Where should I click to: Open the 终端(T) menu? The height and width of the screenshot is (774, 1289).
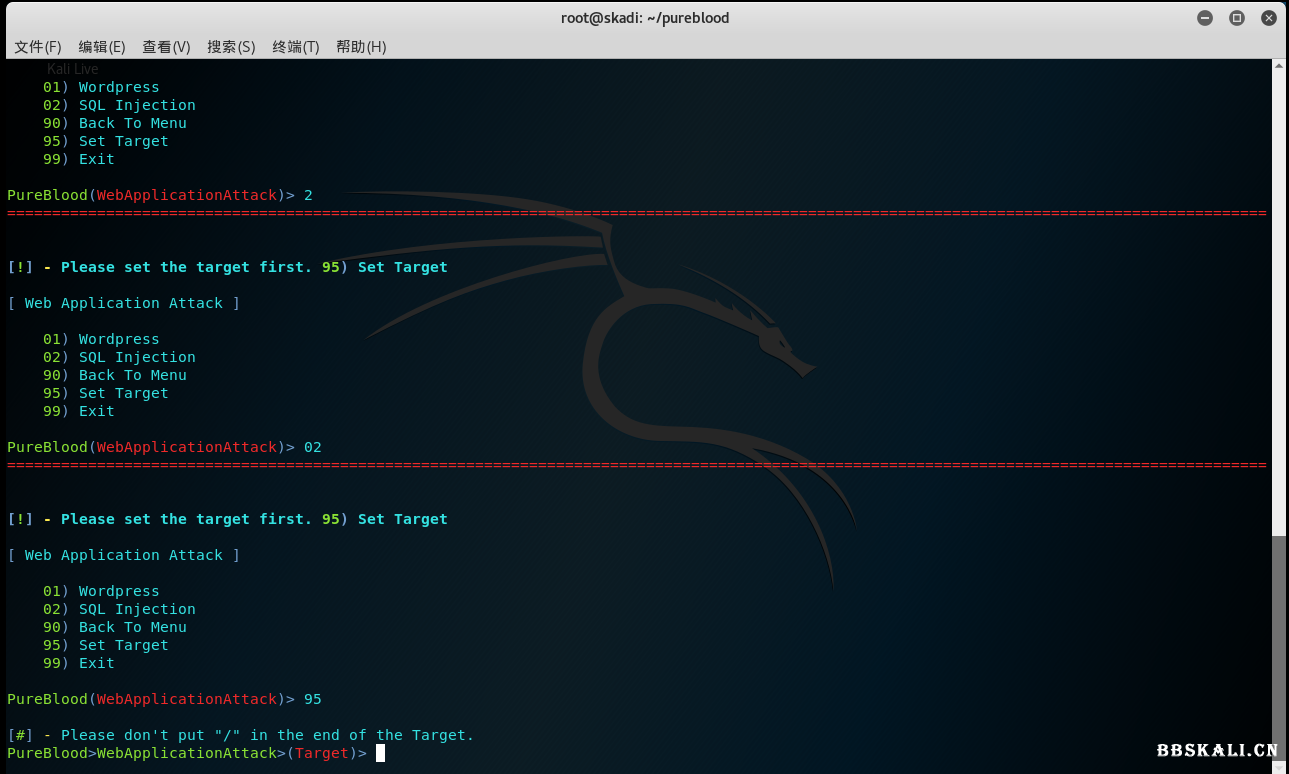coord(296,47)
